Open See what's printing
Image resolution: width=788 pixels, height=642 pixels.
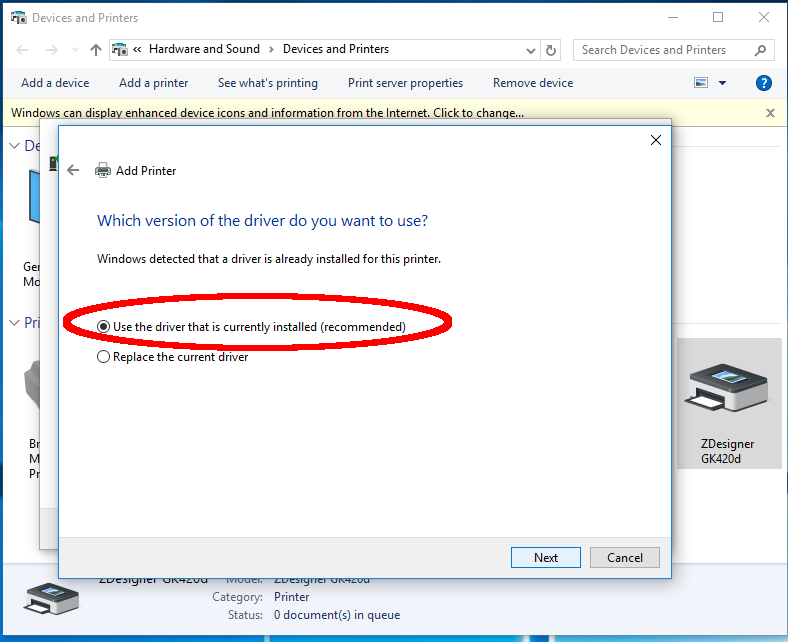(x=268, y=83)
